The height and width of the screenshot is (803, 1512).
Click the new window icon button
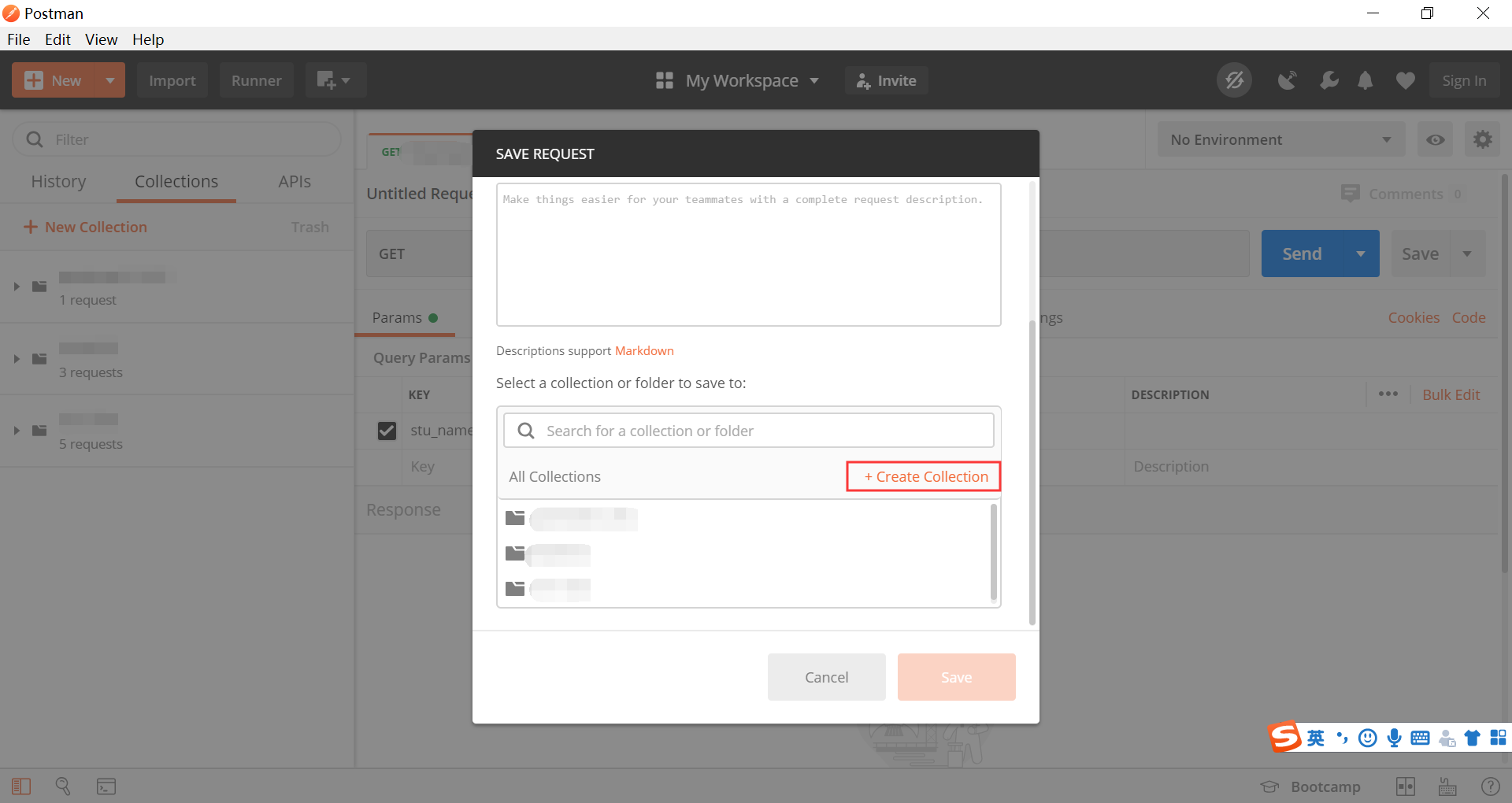tap(335, 80)
